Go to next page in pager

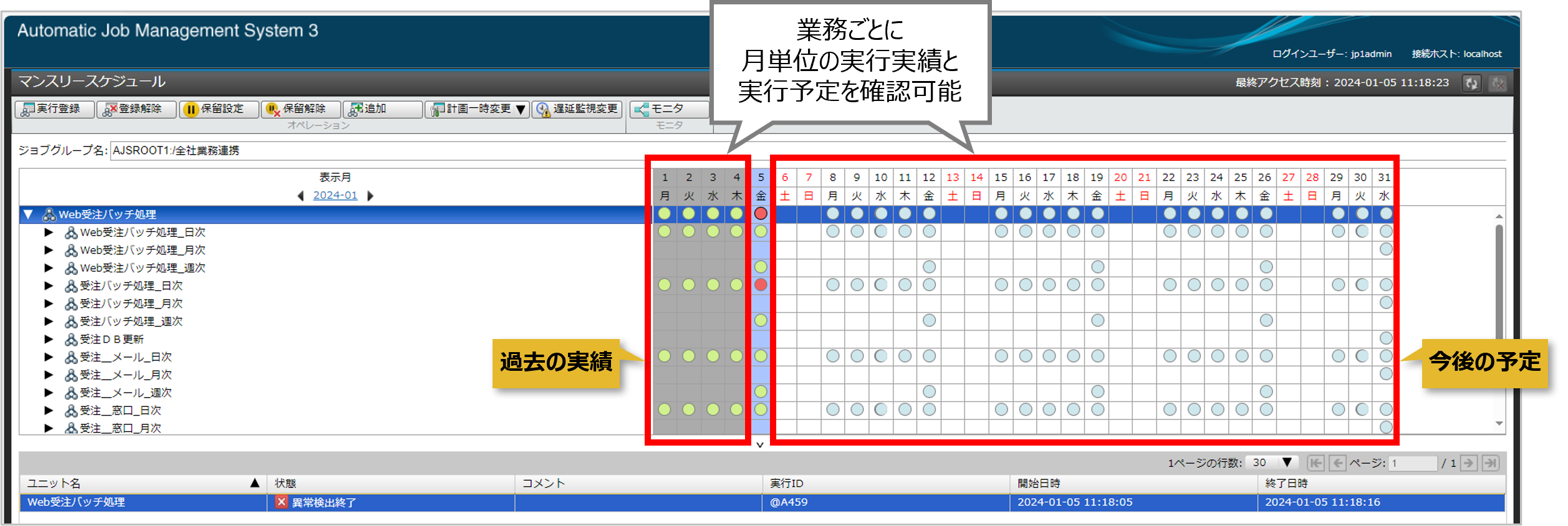1469,463
